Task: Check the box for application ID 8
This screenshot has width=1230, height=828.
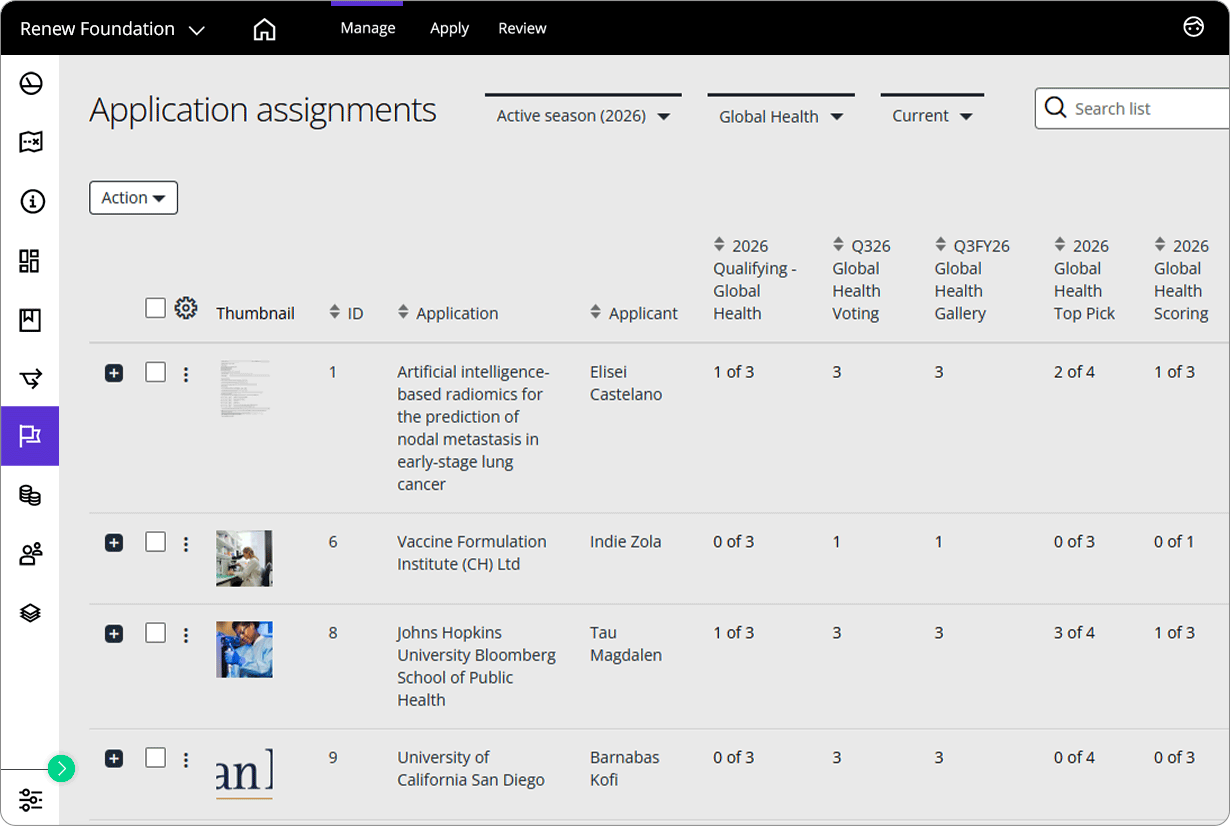Action: [x=155, y=633]
